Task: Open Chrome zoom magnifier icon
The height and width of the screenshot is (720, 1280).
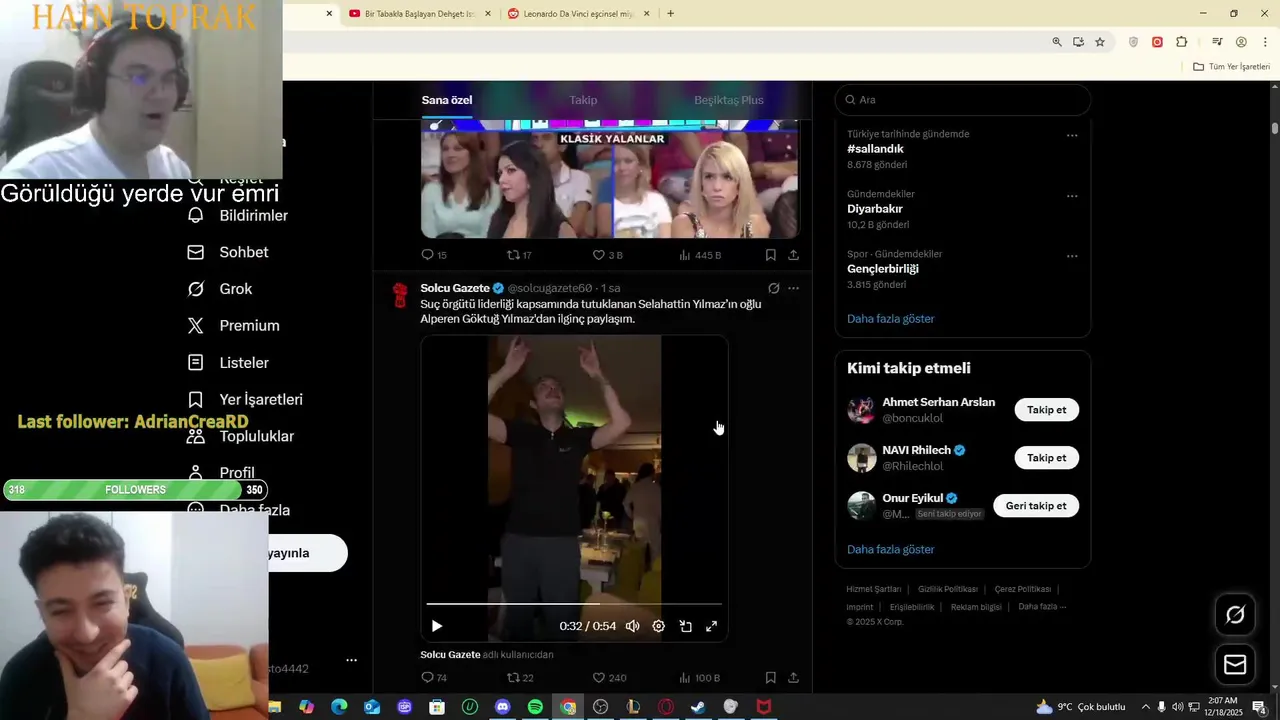Action: (1057, 42)
